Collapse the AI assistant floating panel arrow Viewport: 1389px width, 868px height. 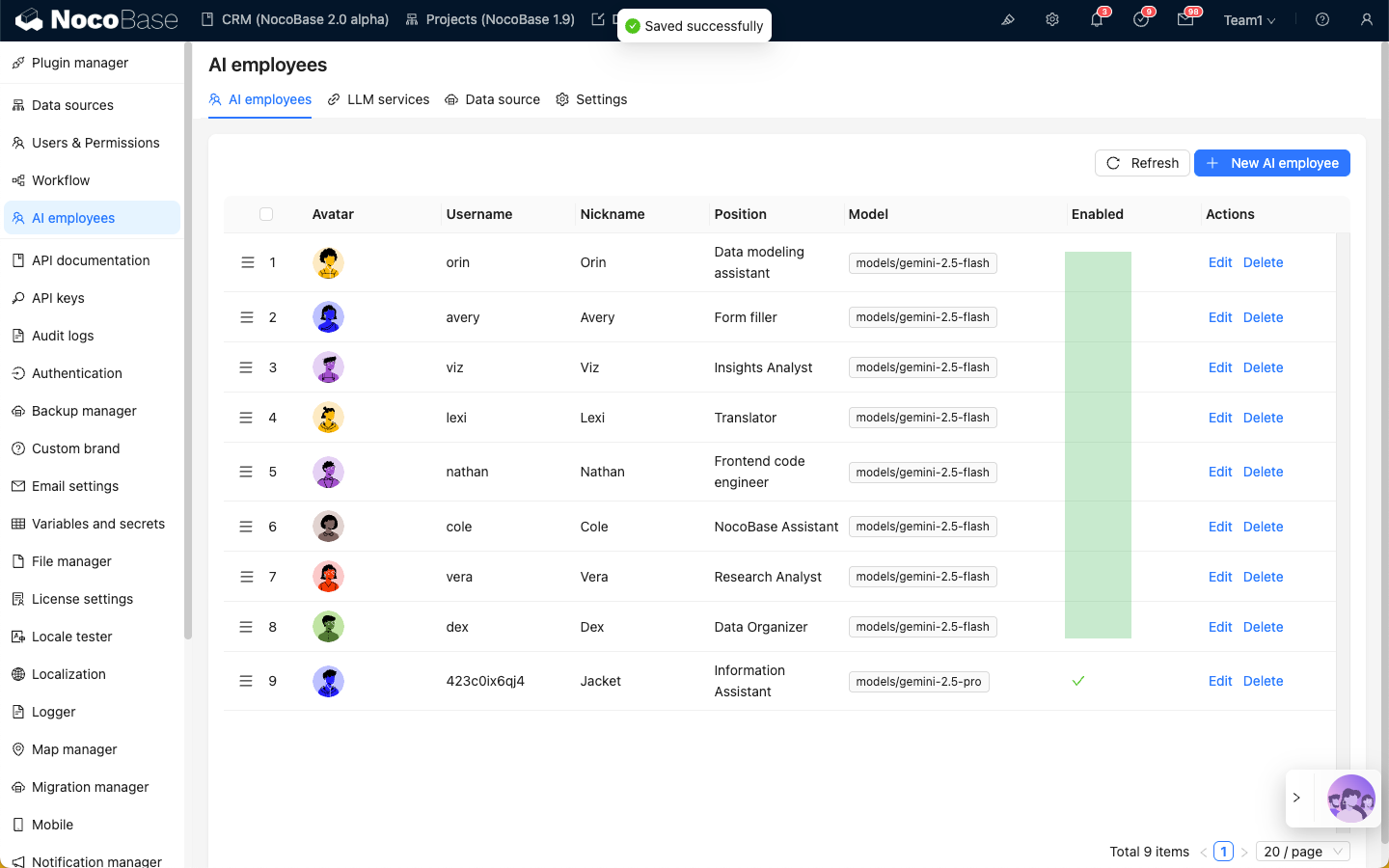[1297, 798]
